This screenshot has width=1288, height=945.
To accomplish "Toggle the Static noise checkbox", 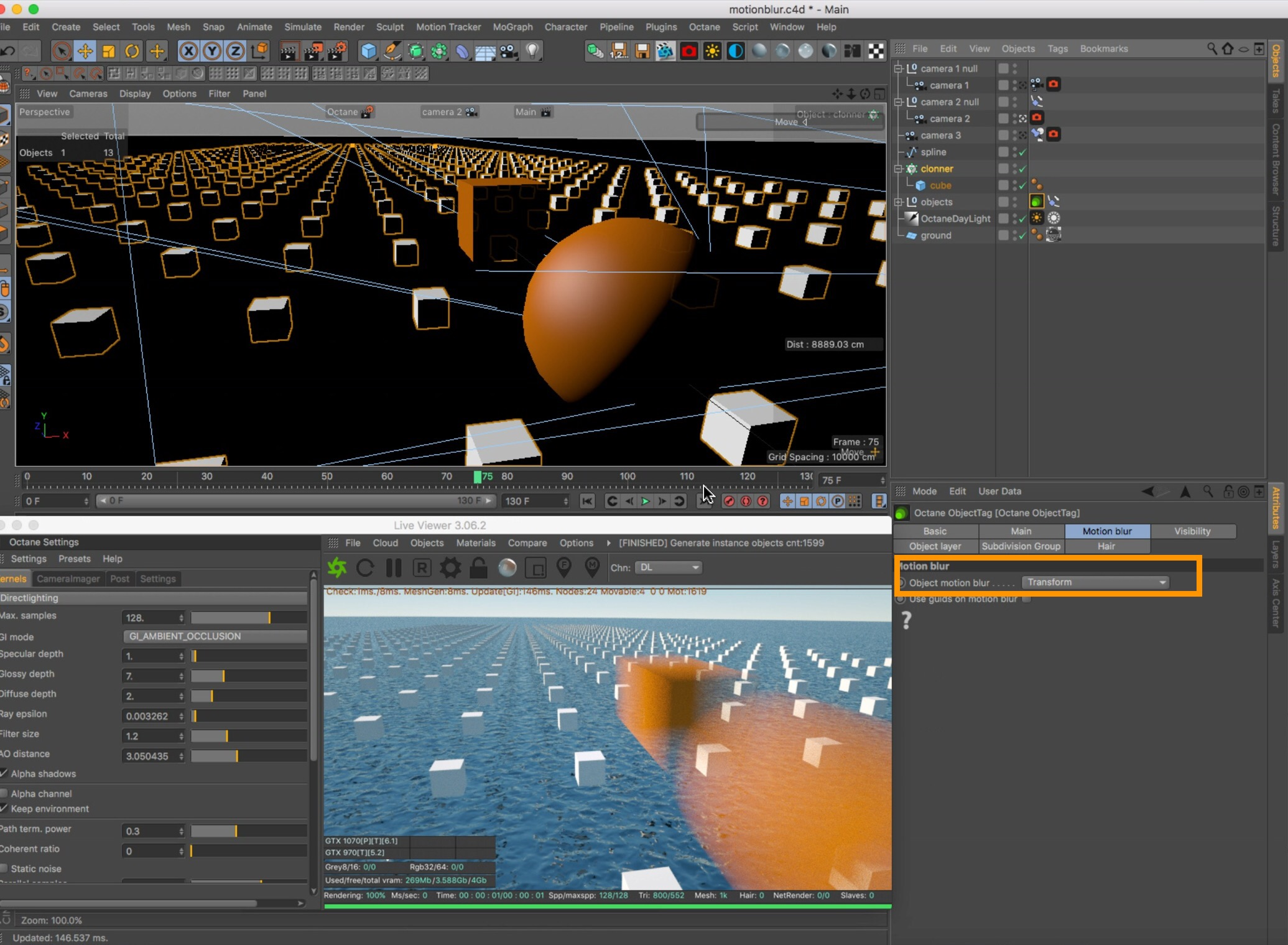I will [x=4, y=868].
